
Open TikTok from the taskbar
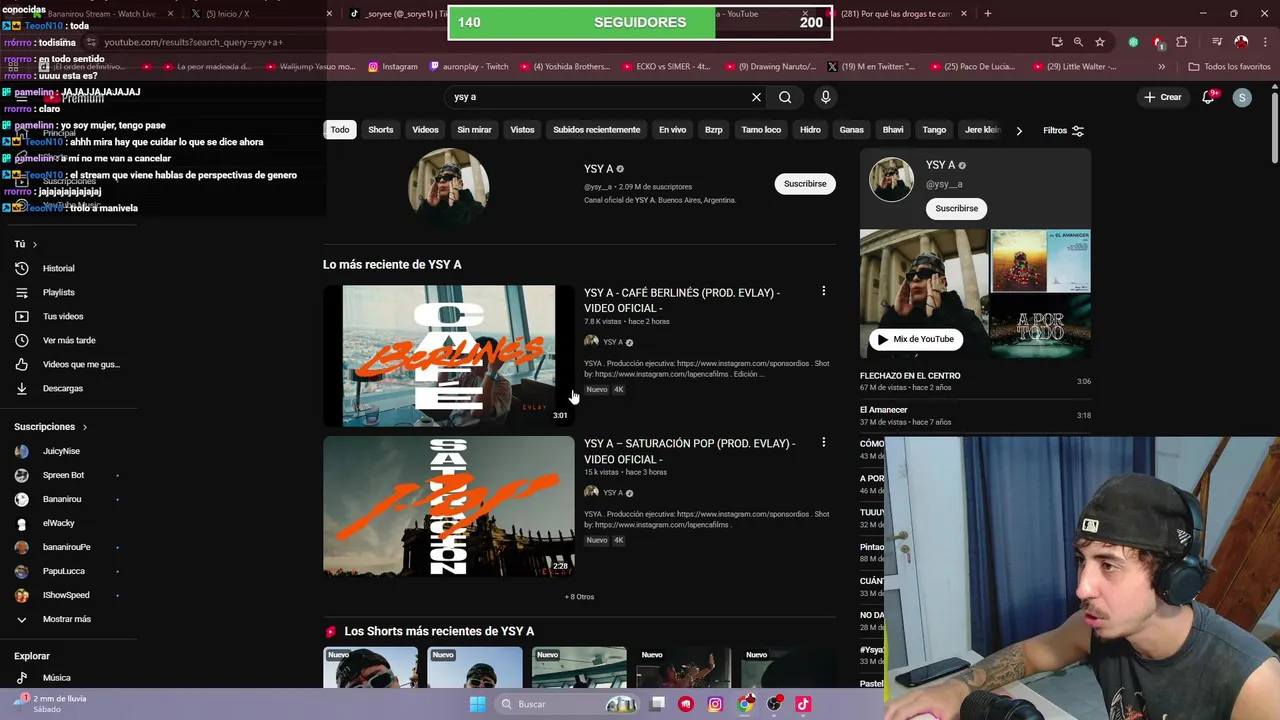pyautogui.click(x=803, y=704)
